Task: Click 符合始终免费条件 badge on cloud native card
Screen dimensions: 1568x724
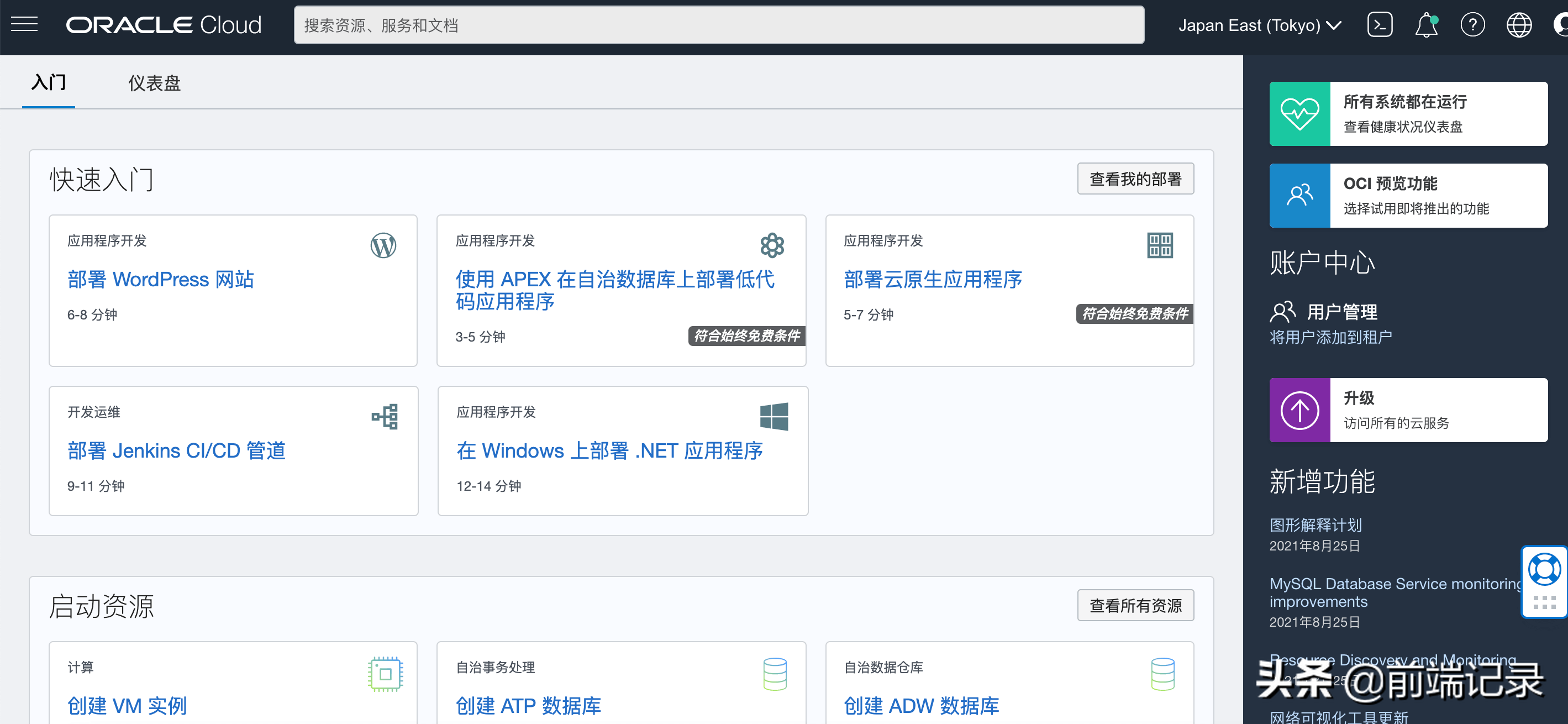Action: tap(1135, 313)
